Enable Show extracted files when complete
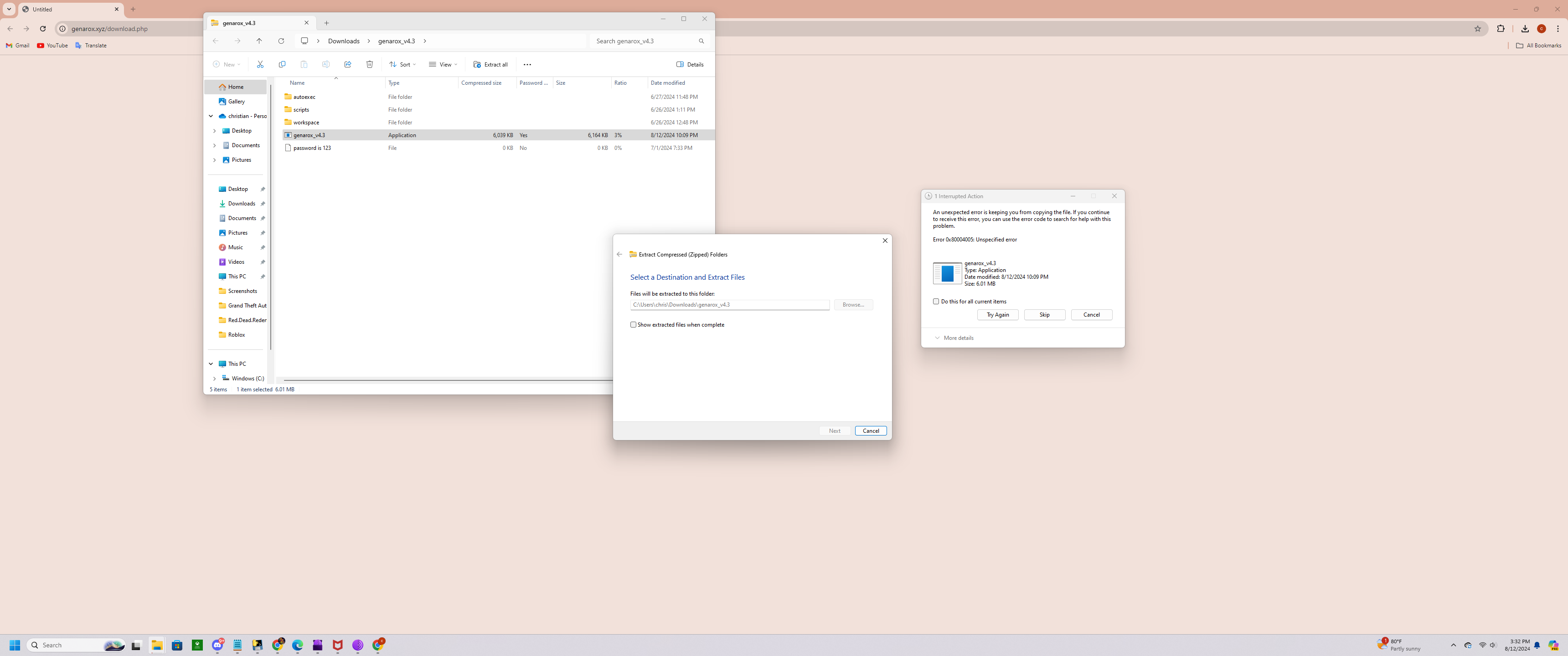This screenshot has width=1568, height=656. click(x=633, y=325)
